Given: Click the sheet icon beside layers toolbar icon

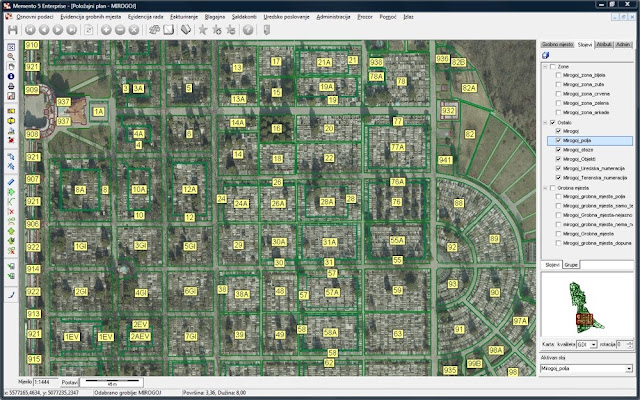Looking at the screenshot, I should (169, 30).
